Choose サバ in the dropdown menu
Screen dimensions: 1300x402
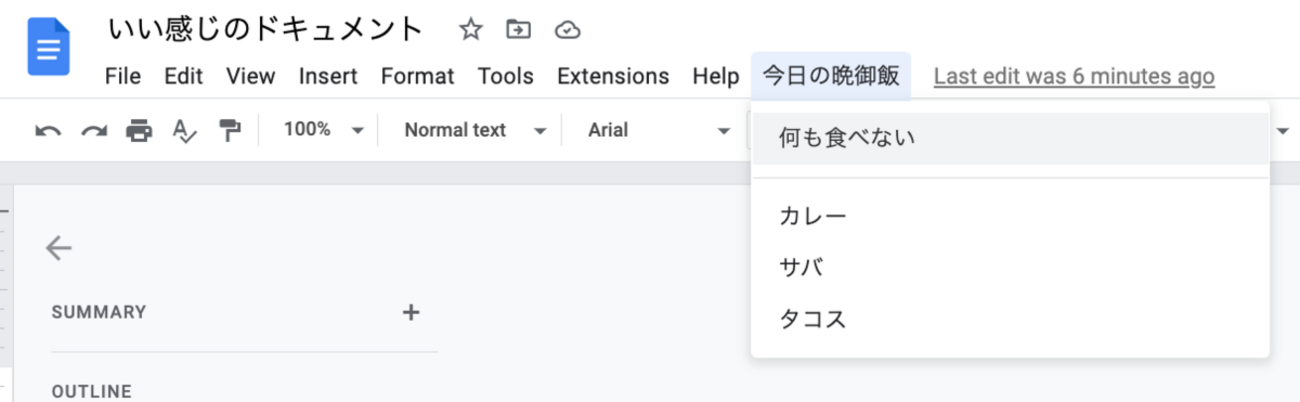801,268
